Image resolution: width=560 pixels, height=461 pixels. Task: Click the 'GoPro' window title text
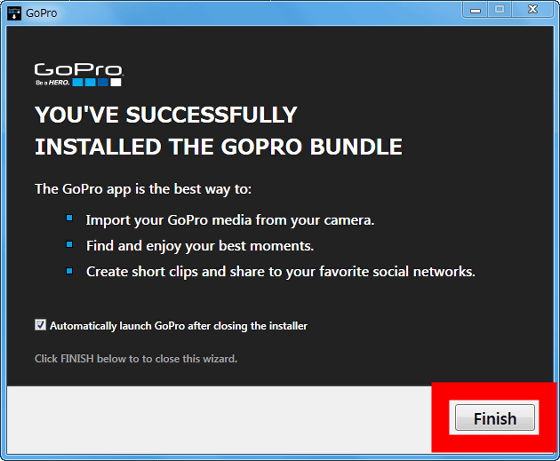click(x=41, y=13)
